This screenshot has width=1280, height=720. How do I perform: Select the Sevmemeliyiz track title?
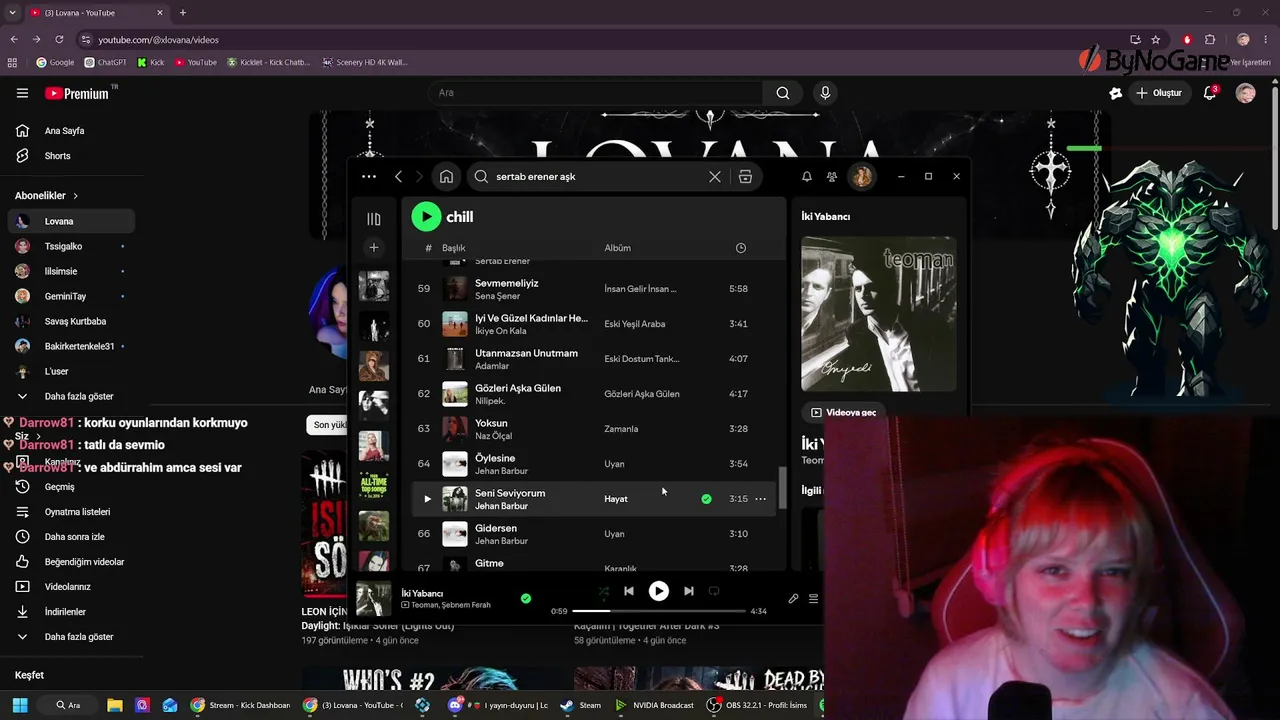tap(507, 283)
